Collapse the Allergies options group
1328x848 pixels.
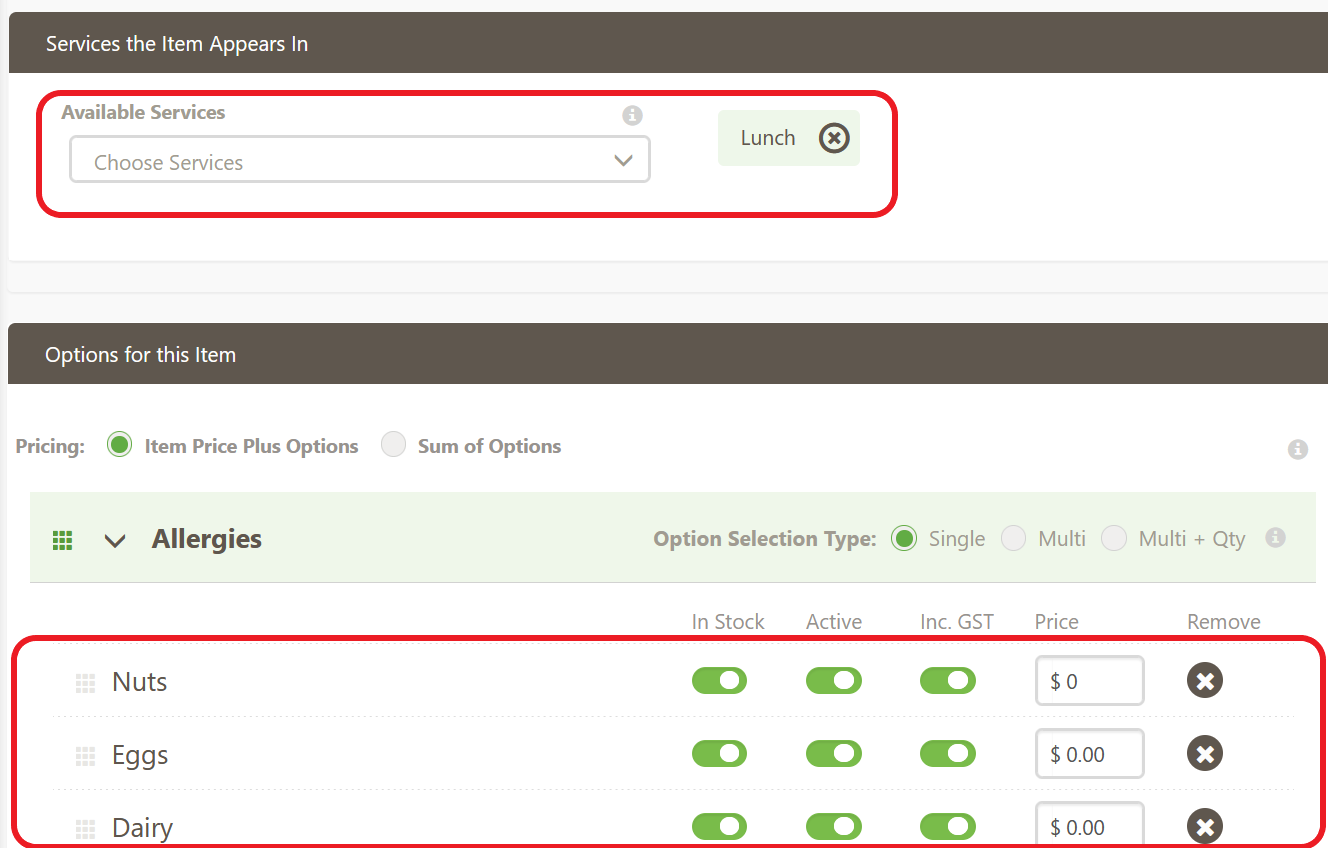pyautogui.click(x=116, y=541)
